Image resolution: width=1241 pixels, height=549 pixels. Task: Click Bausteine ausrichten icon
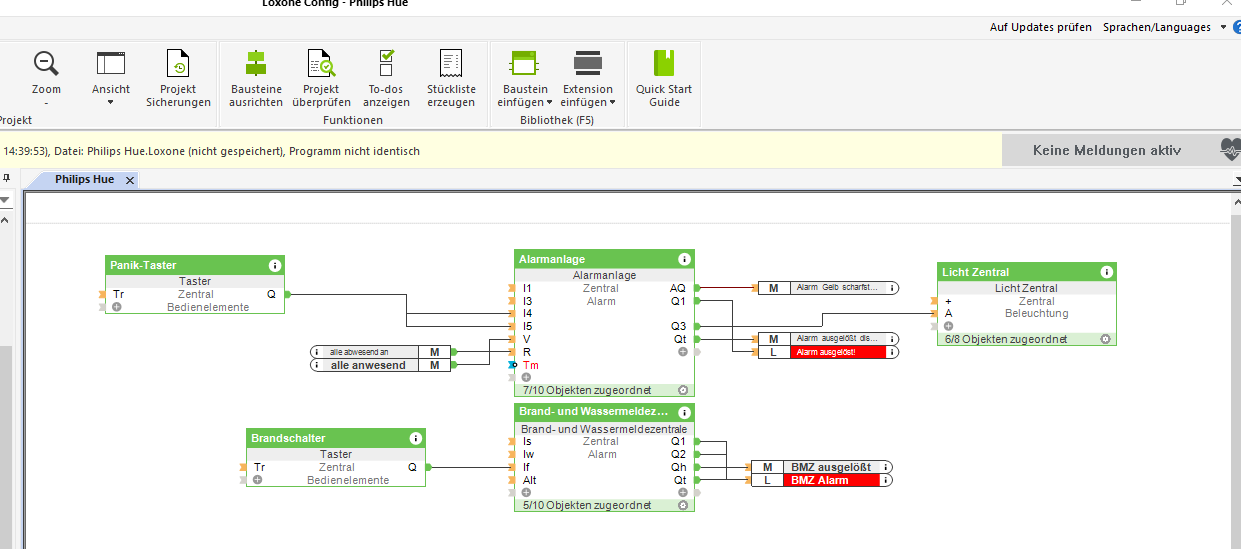tap(256, 64)
